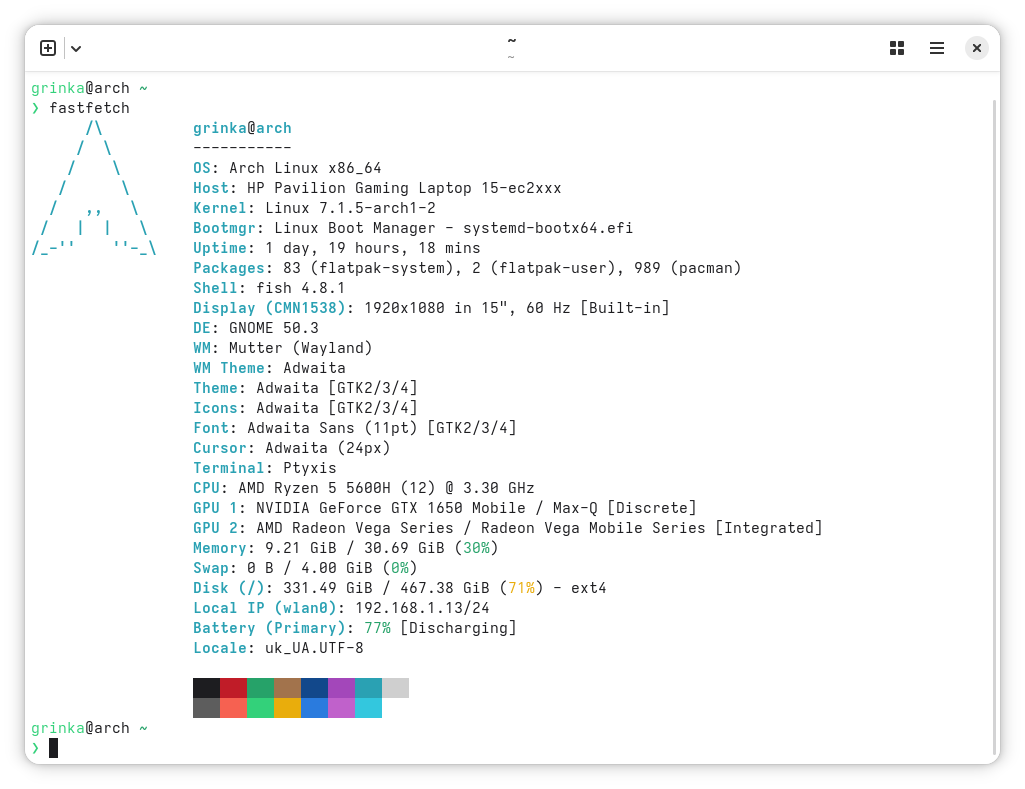
Task: Click the black color block
Action: [207, 688]
